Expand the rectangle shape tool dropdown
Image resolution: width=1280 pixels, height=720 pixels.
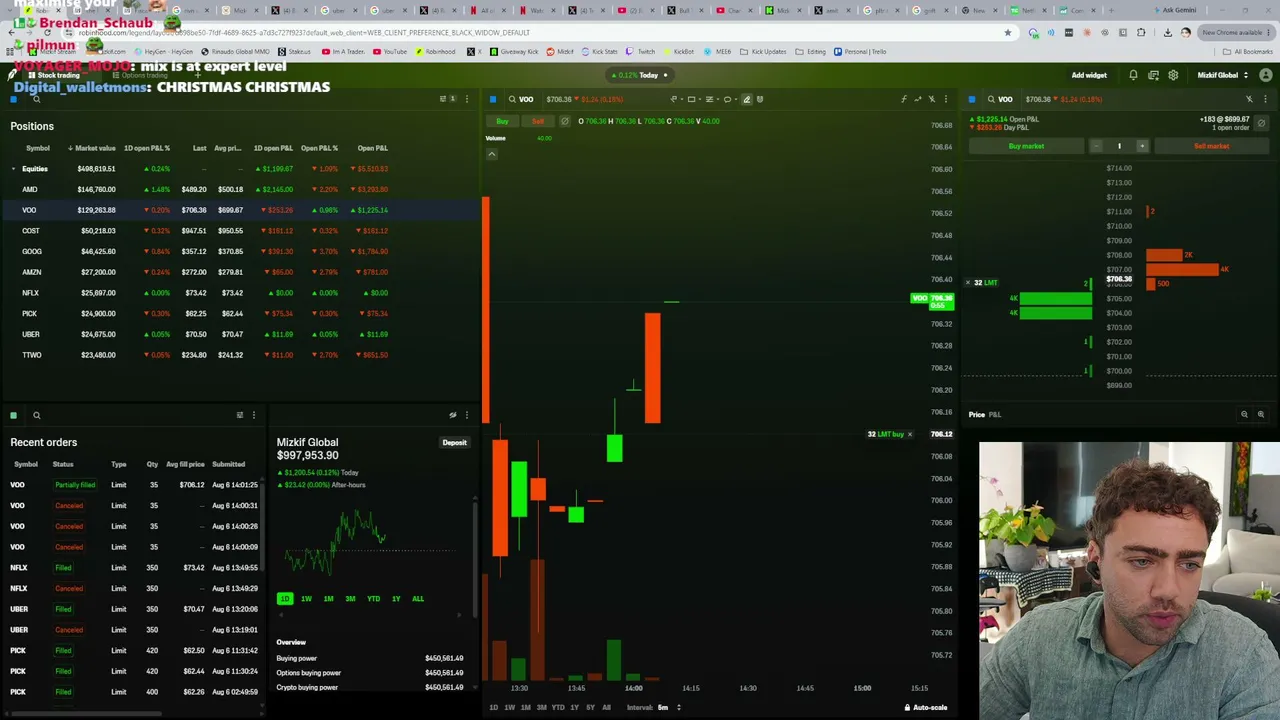click(698, 99)
